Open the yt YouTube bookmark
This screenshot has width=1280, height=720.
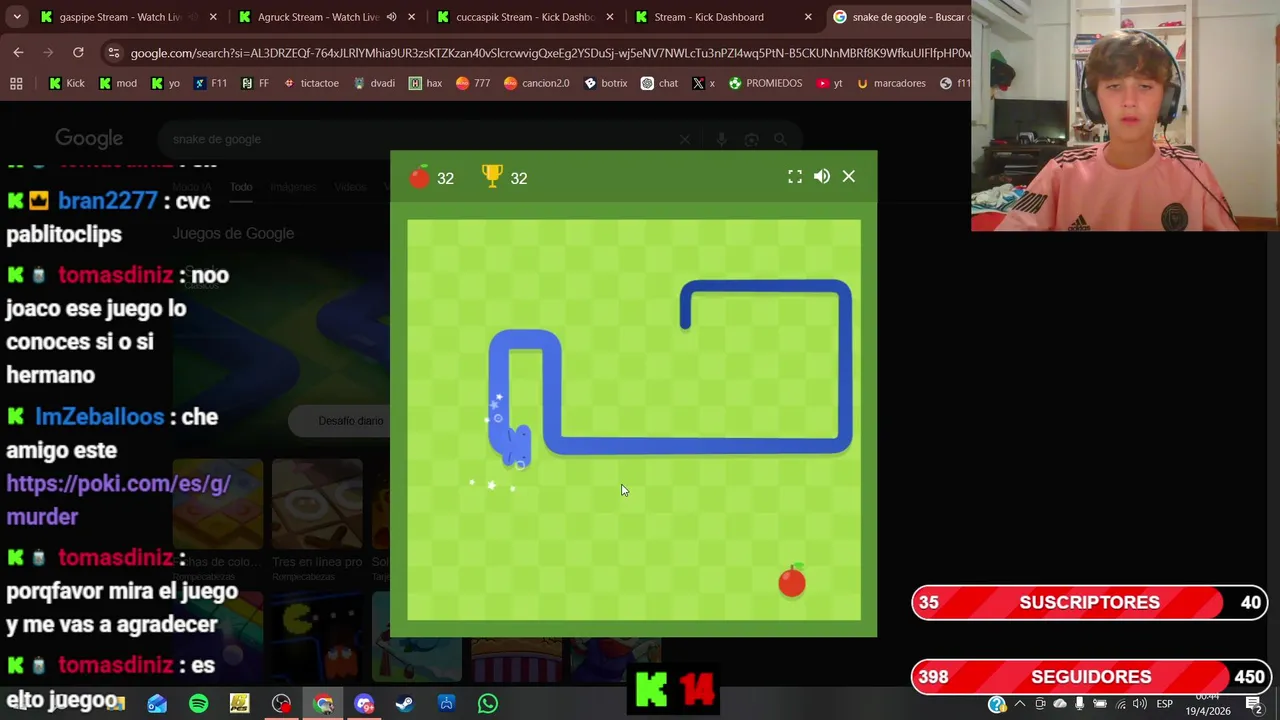(x=829, y=83)
